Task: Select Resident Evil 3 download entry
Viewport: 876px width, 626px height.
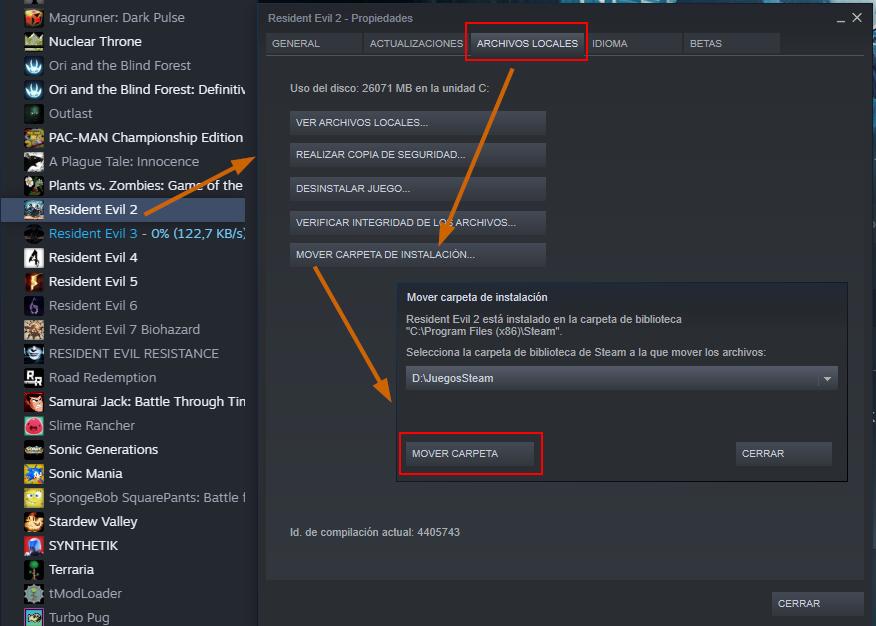Action: pyautogui.click(x=123, y=234)
